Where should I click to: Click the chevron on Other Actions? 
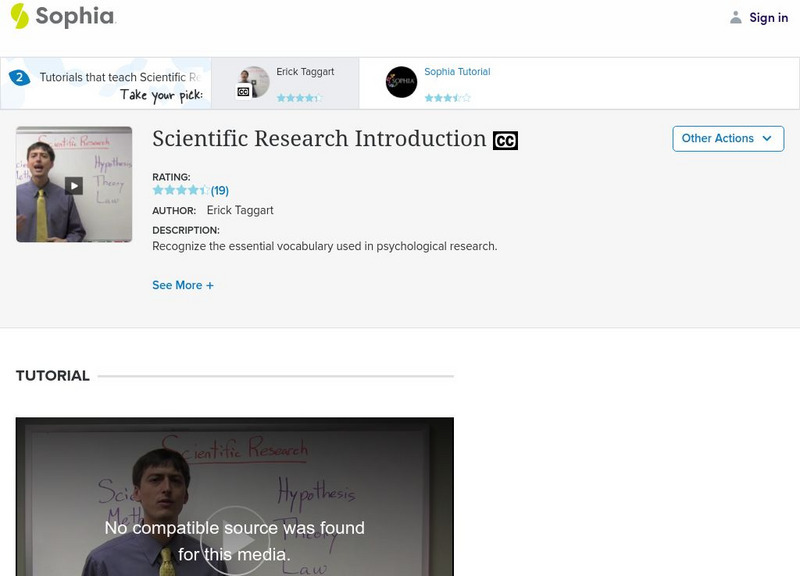(x=766, y=139)
